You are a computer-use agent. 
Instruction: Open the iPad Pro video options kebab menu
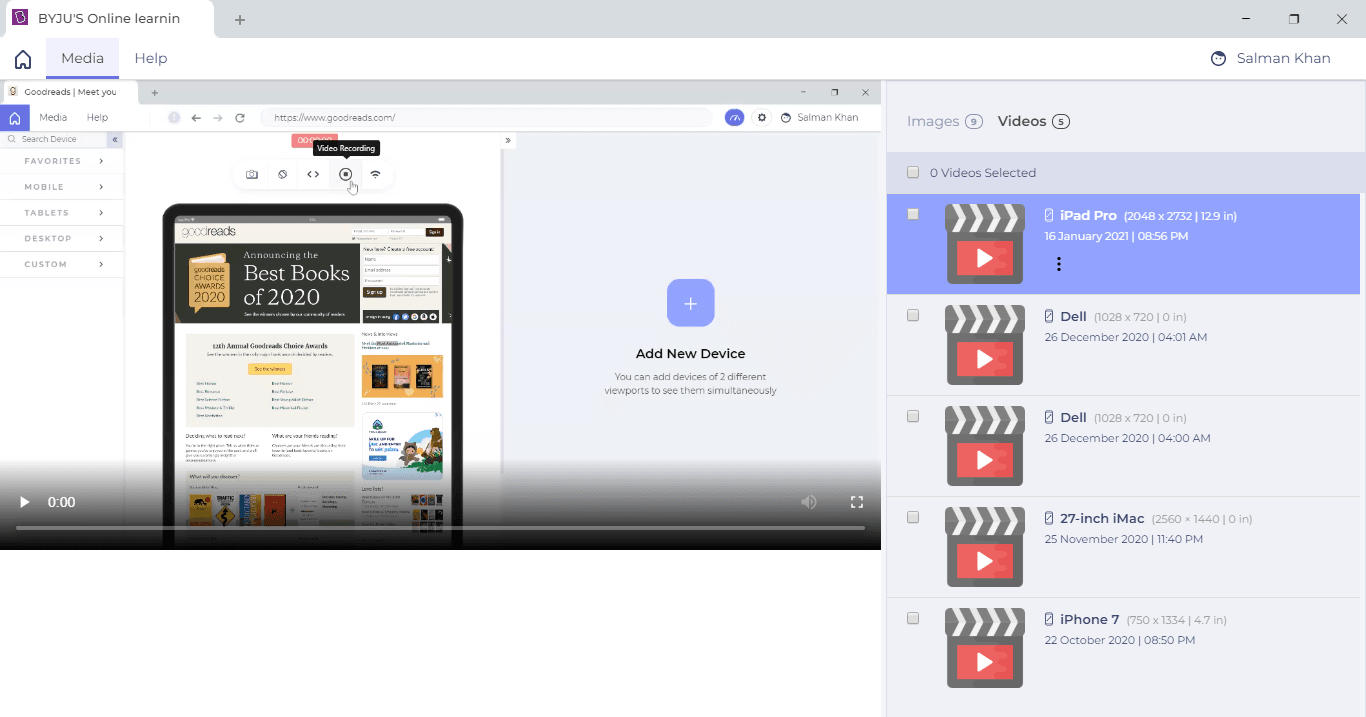click(1059, 263)
